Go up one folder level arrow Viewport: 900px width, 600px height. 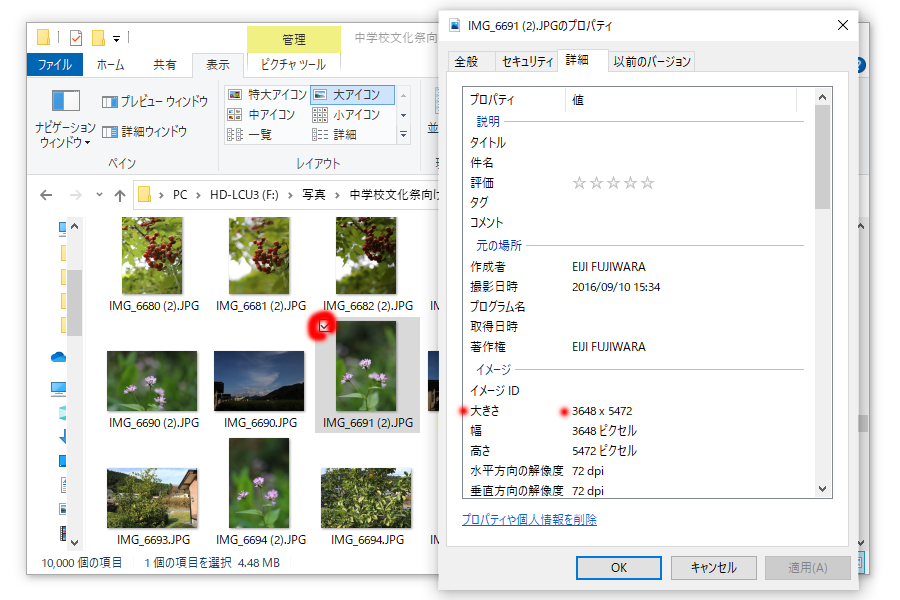coord(119,195)
